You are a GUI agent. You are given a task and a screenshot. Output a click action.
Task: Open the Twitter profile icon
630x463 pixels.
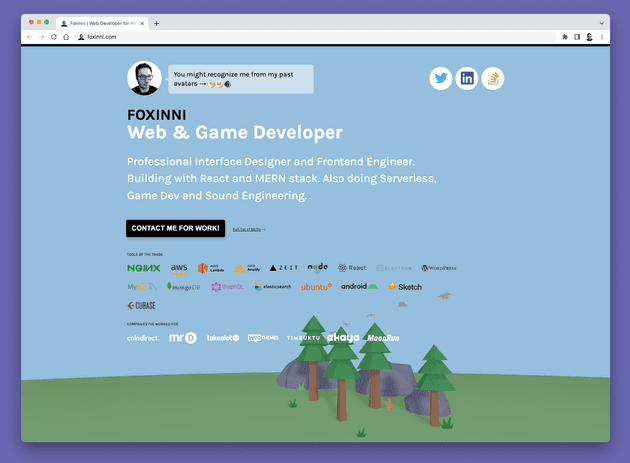pyautogui.click(x=441, y=78)
